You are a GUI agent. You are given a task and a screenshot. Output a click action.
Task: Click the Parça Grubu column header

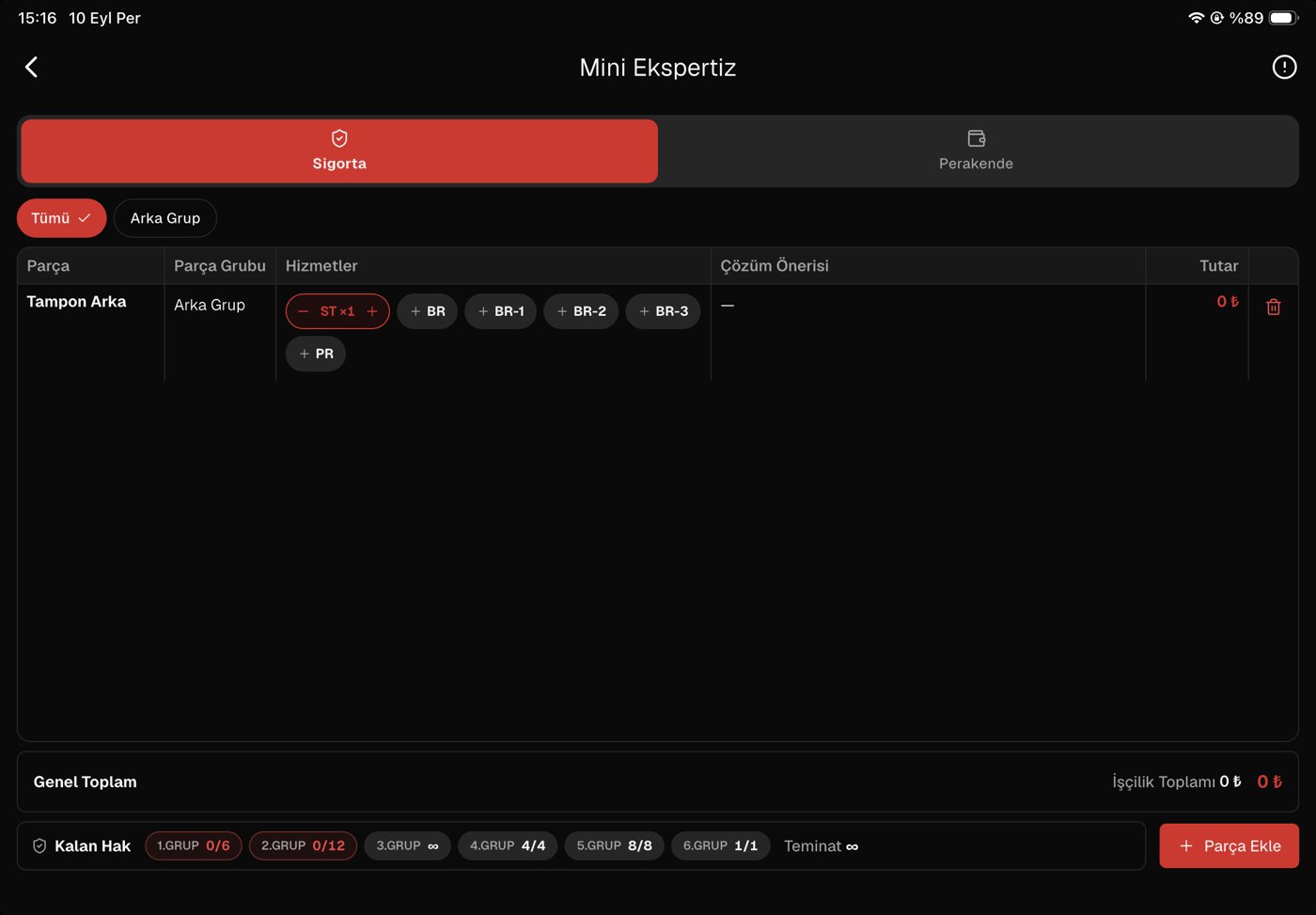(220, 266)
